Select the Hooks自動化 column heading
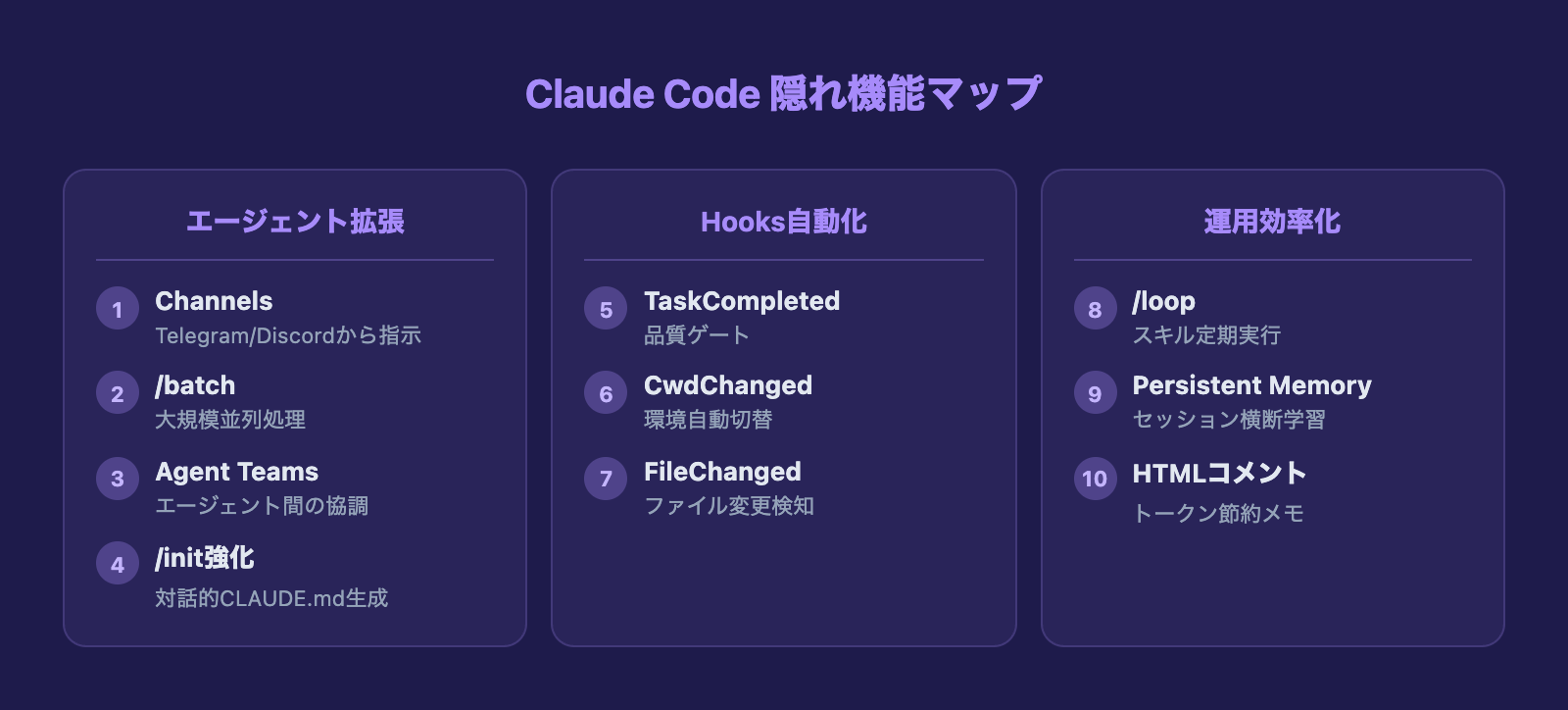The height and width of the screenshot is (710, 1568). (x=784, y=222)
